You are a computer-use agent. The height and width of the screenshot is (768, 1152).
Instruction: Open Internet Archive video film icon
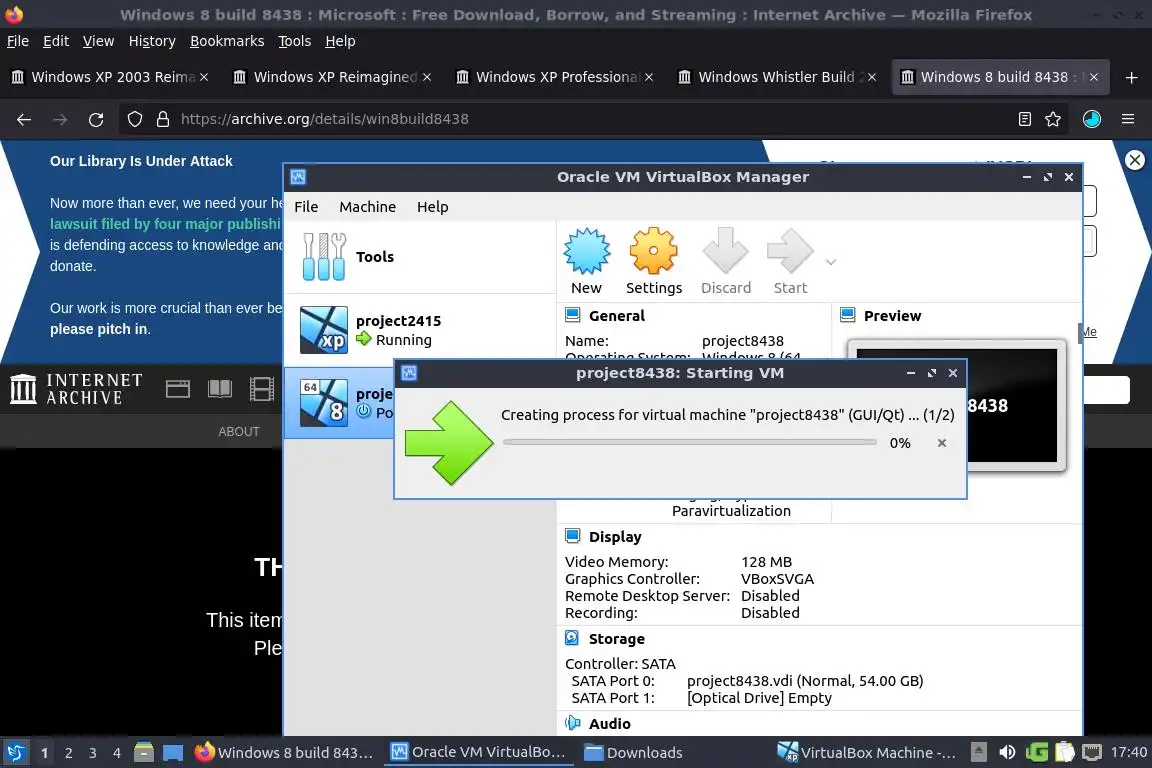pyautogui.click(x=262, y=389)
